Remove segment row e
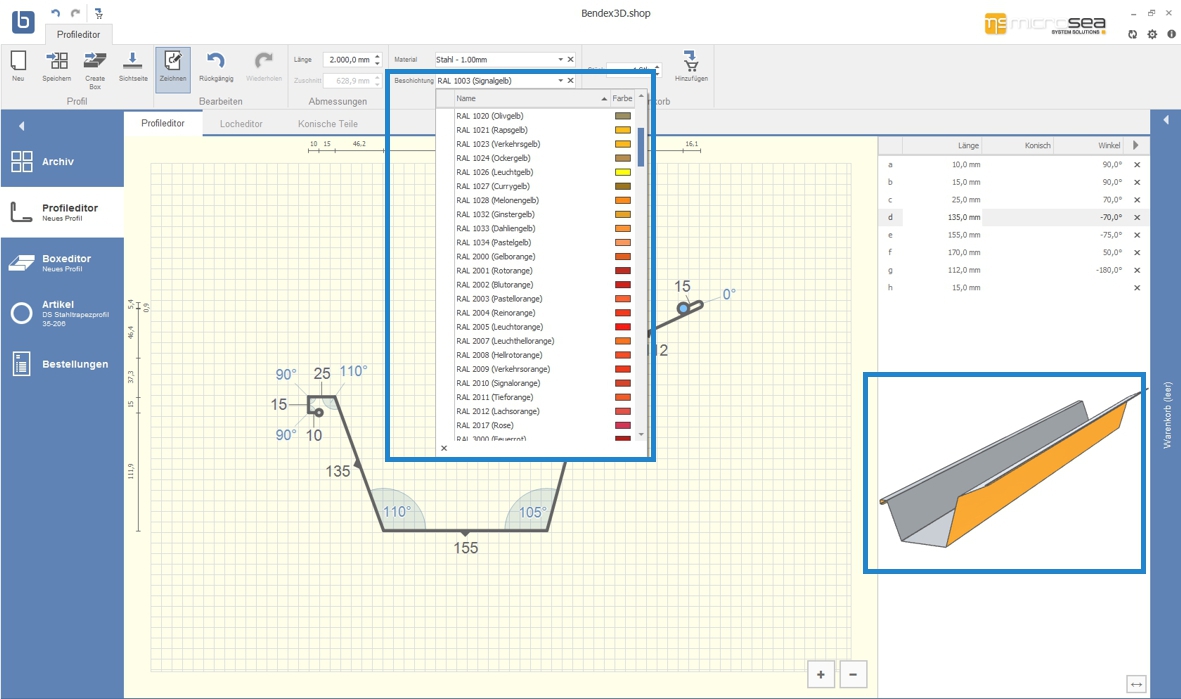The width and height of the screenshot is (1181, 699). (1137, 235)
